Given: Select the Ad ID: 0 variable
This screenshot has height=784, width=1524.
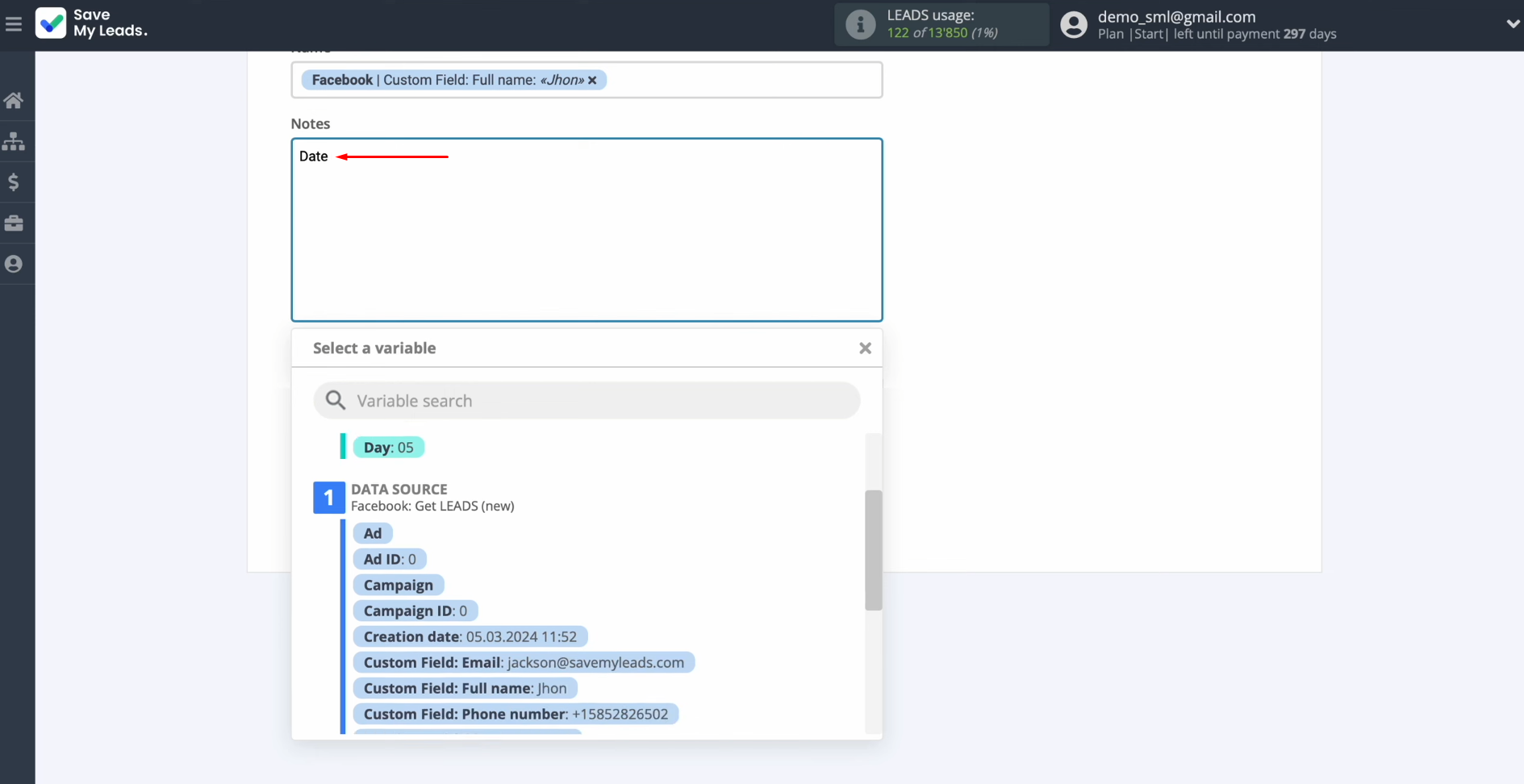Looking at the screenshot, I should (x=390, y=559).
